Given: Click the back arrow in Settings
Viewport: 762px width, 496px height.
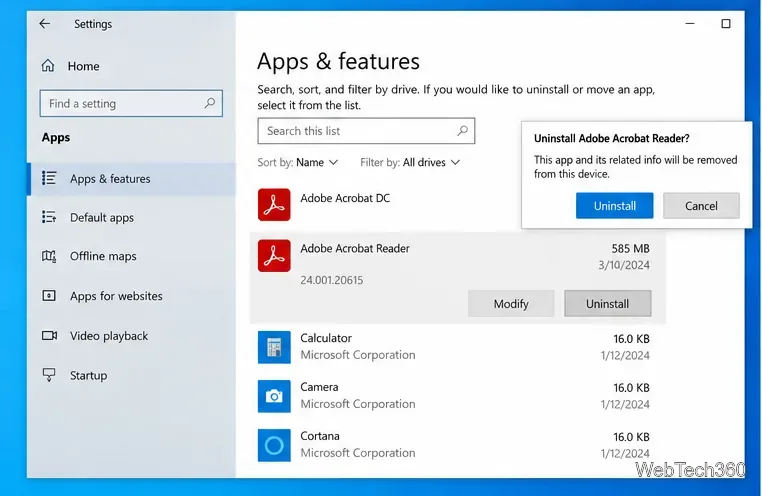Looking at the screenshot, I should click(45, 23).
